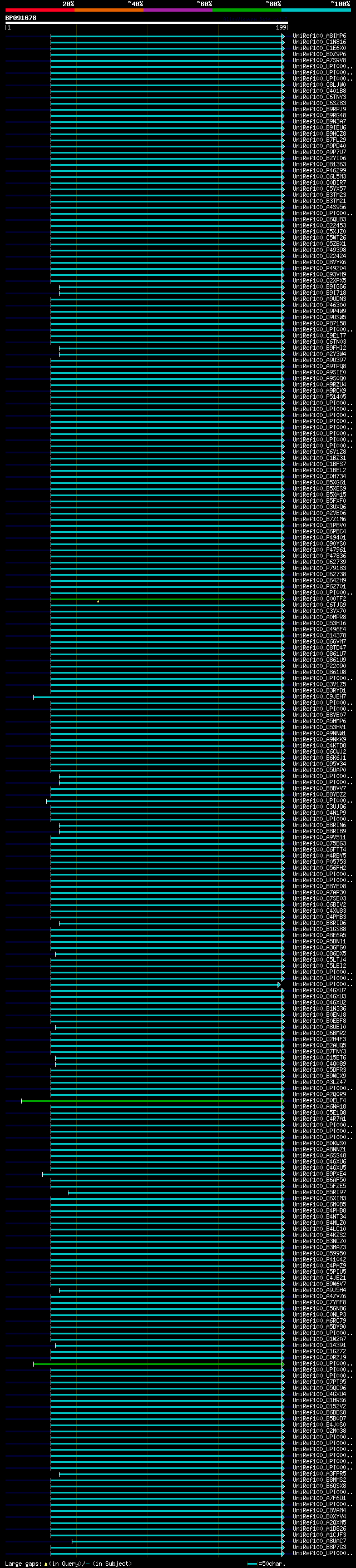Viewport: 356px width, 1568px height.
Task: Select hit UniRef100_A2Y3W4
Action: click(x=319, y=354)
